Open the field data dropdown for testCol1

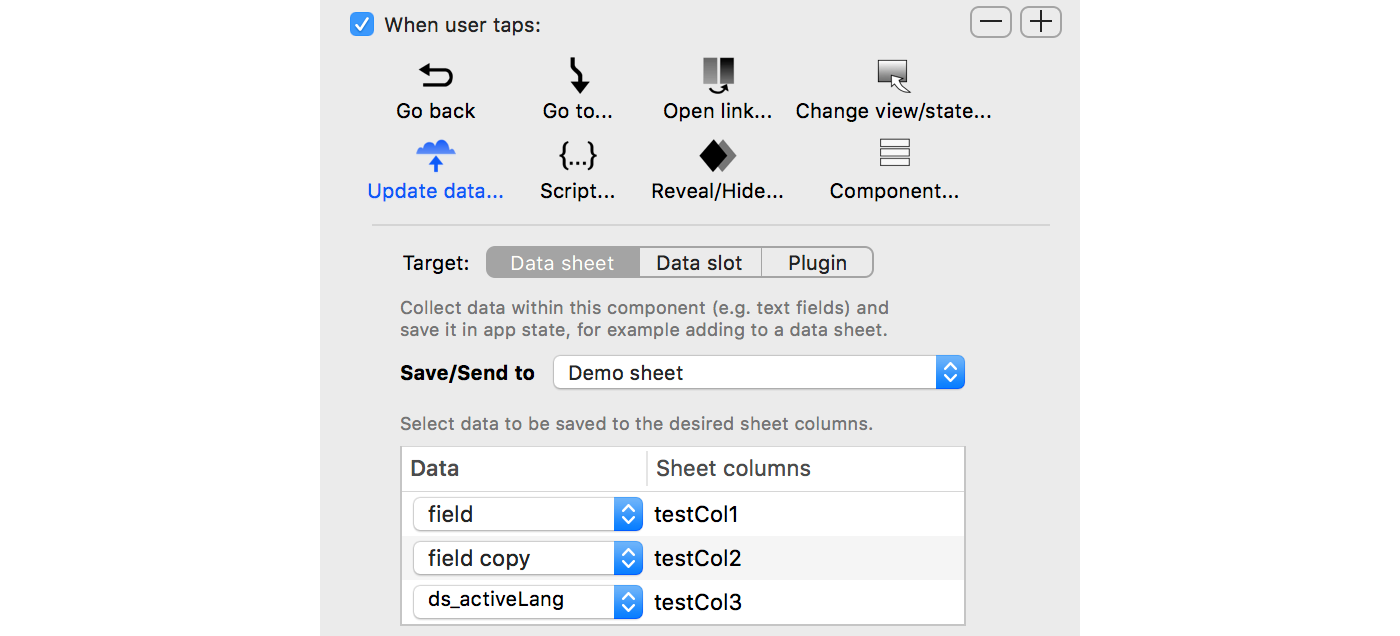pyautogui.click(x=527, y=515)
